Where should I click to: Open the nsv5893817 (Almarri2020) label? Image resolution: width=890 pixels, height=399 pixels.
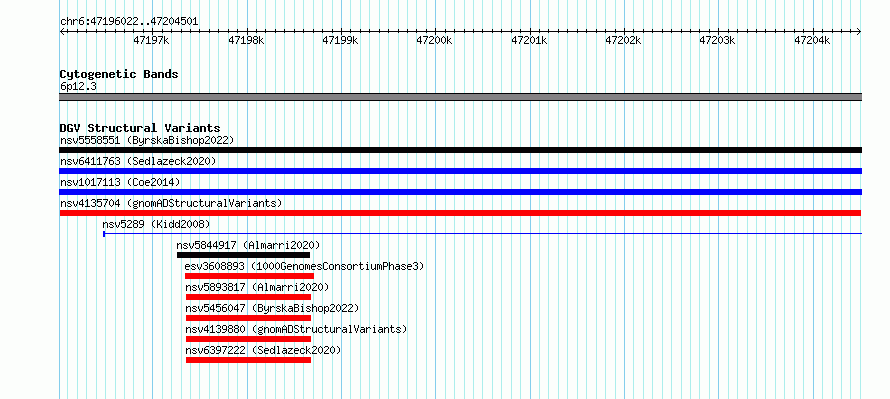click(257, 287)
